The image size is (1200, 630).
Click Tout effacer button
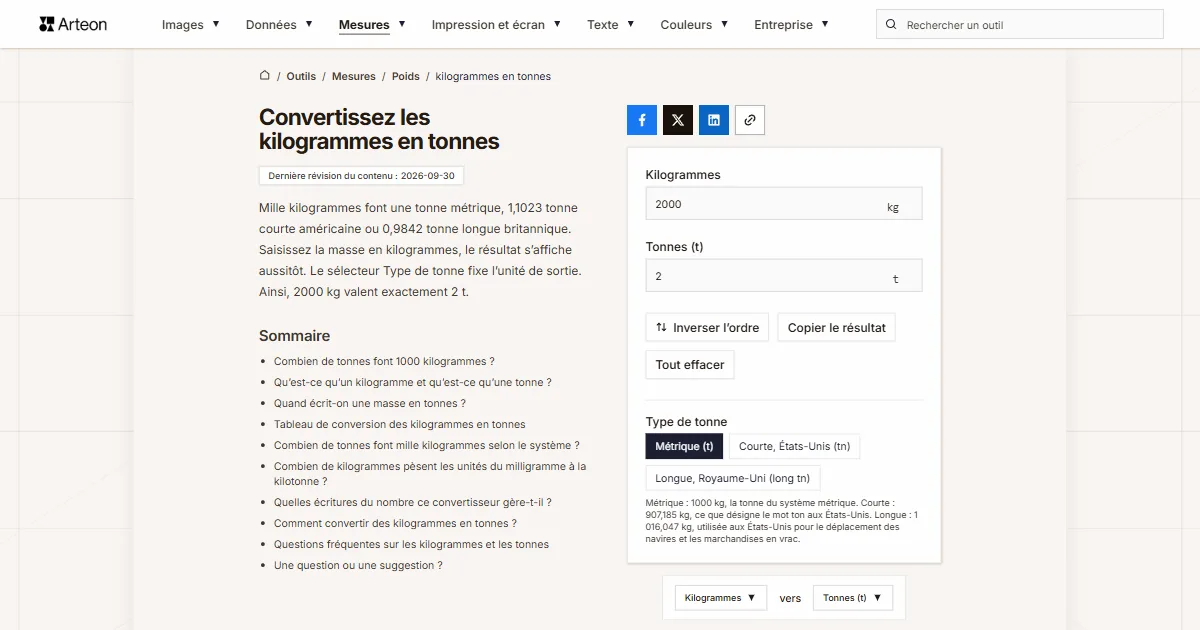(x=690, y=365)
